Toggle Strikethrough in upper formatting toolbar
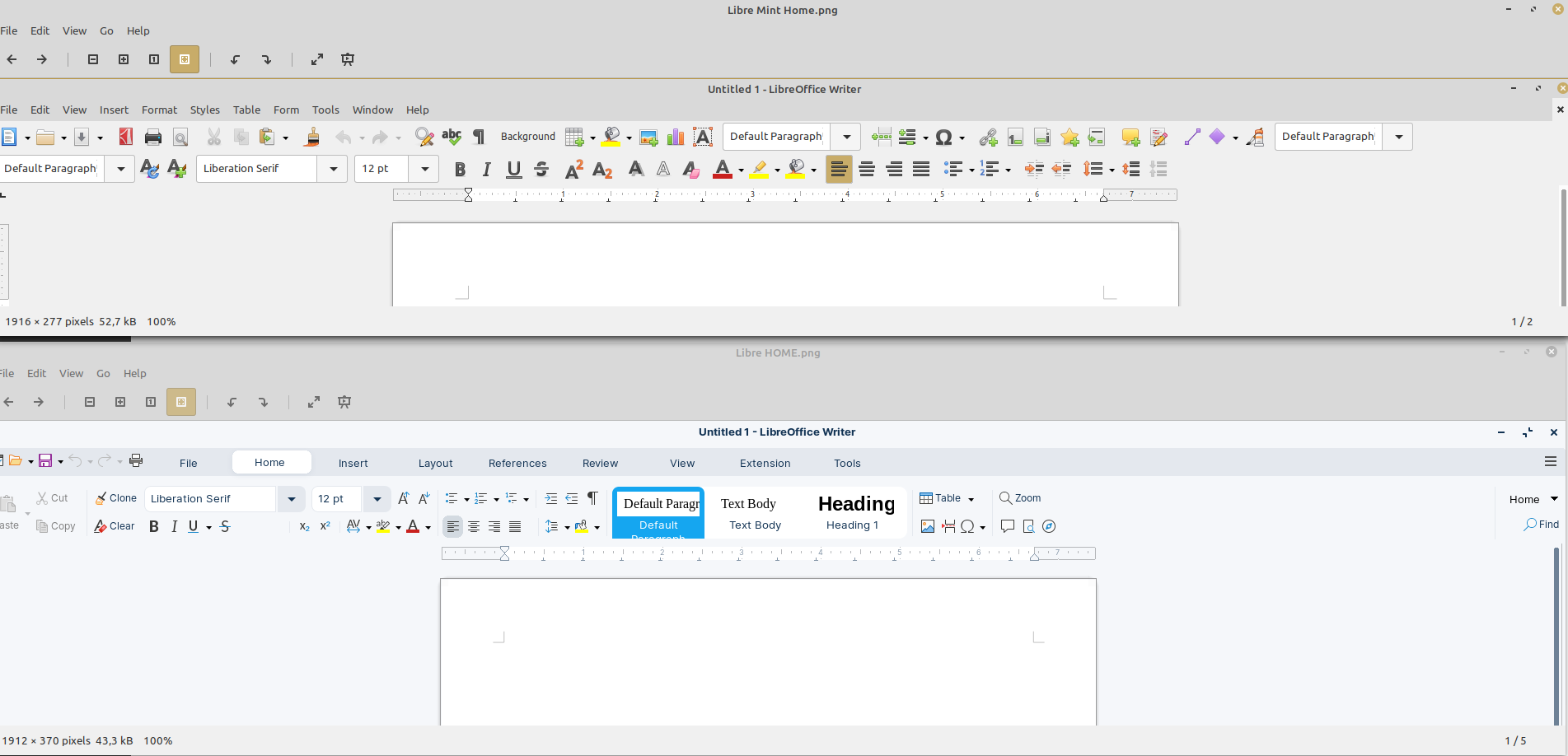Image resolution: width=1568 pixels, height=756 pixels. (541, 169)
